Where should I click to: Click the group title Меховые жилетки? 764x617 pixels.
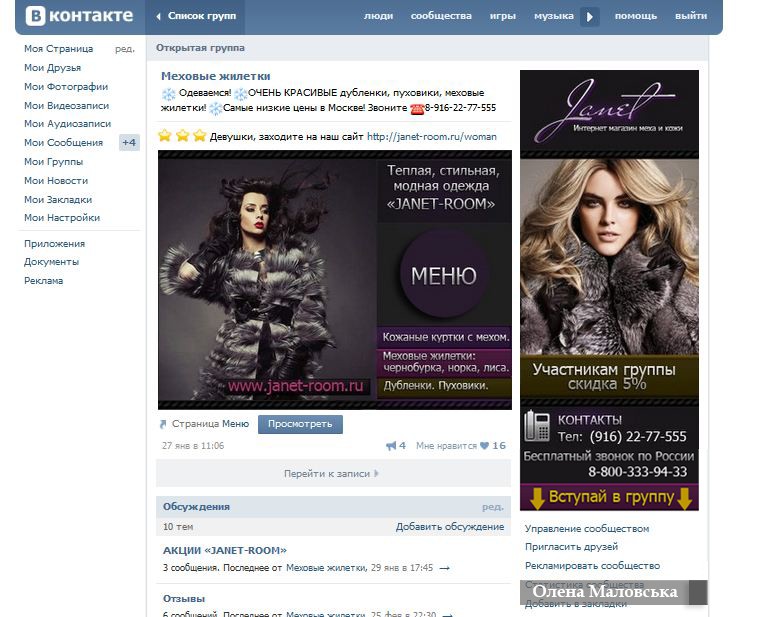(215, 76)
